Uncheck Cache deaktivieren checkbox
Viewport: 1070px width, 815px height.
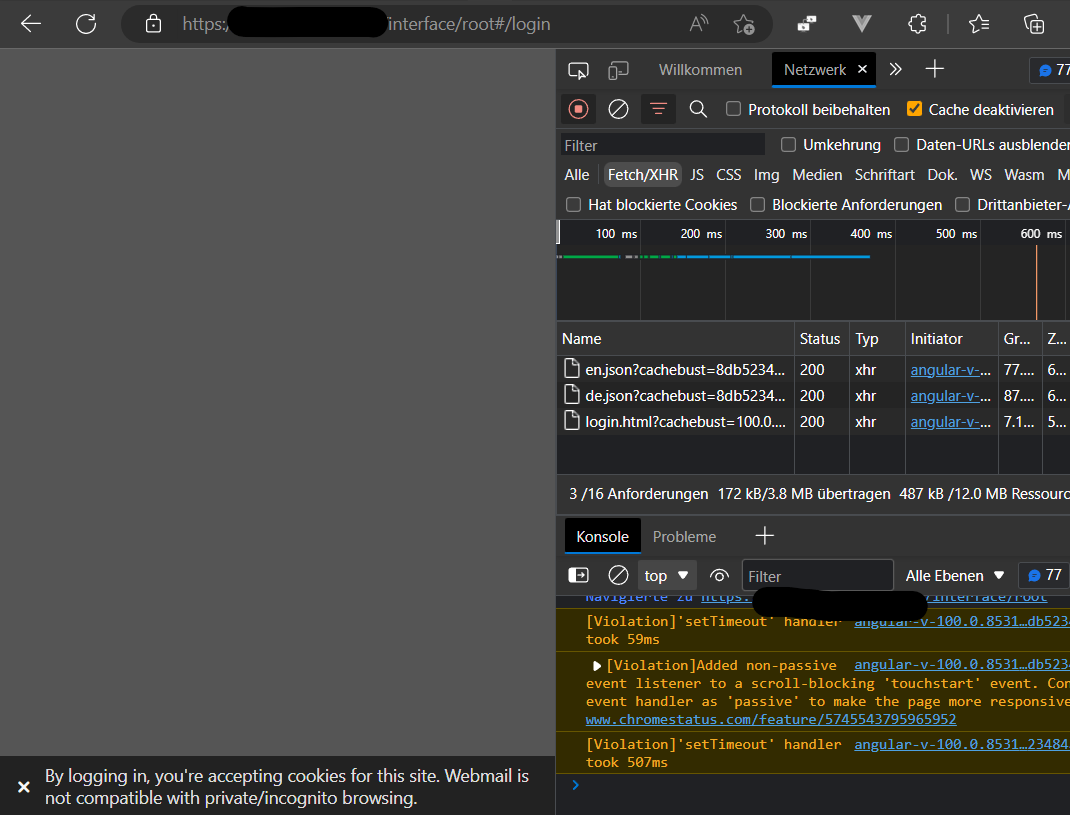pyautogui.click(x=914, y=109)
